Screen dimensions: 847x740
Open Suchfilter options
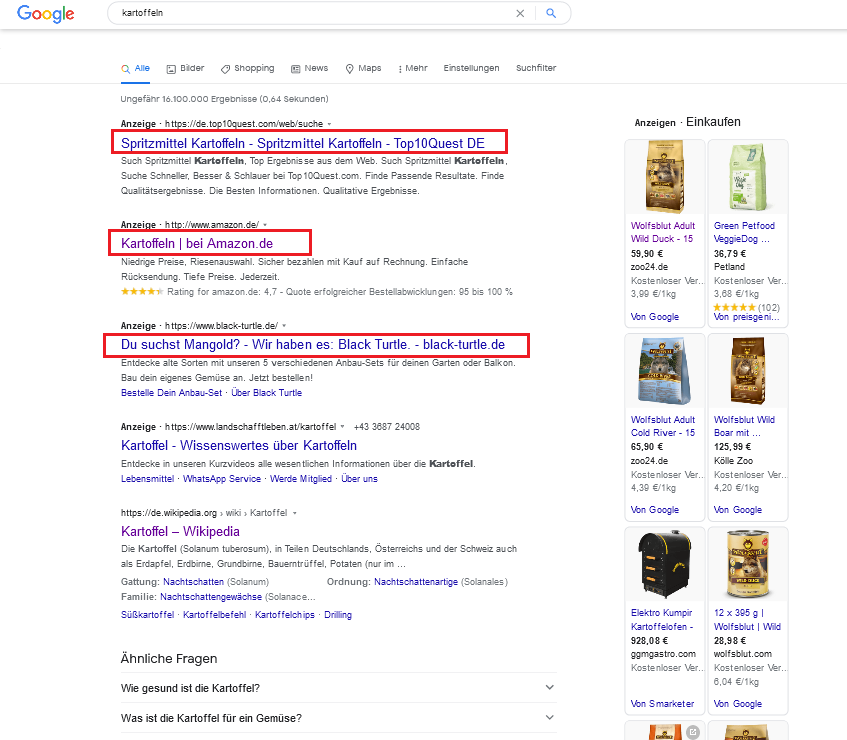536,68
